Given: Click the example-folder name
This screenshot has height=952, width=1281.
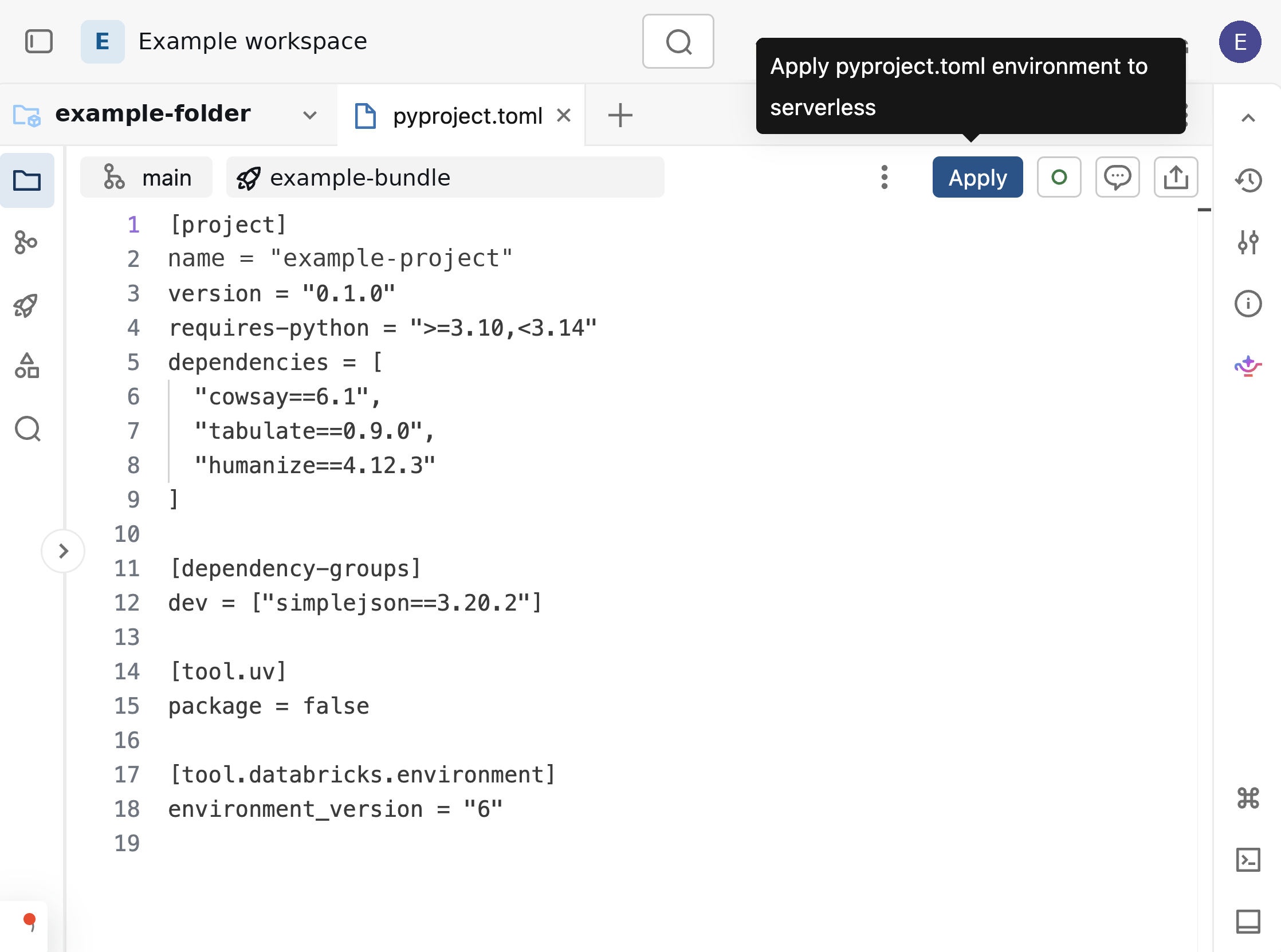Looking at the screenshot, I should point(154,113).
